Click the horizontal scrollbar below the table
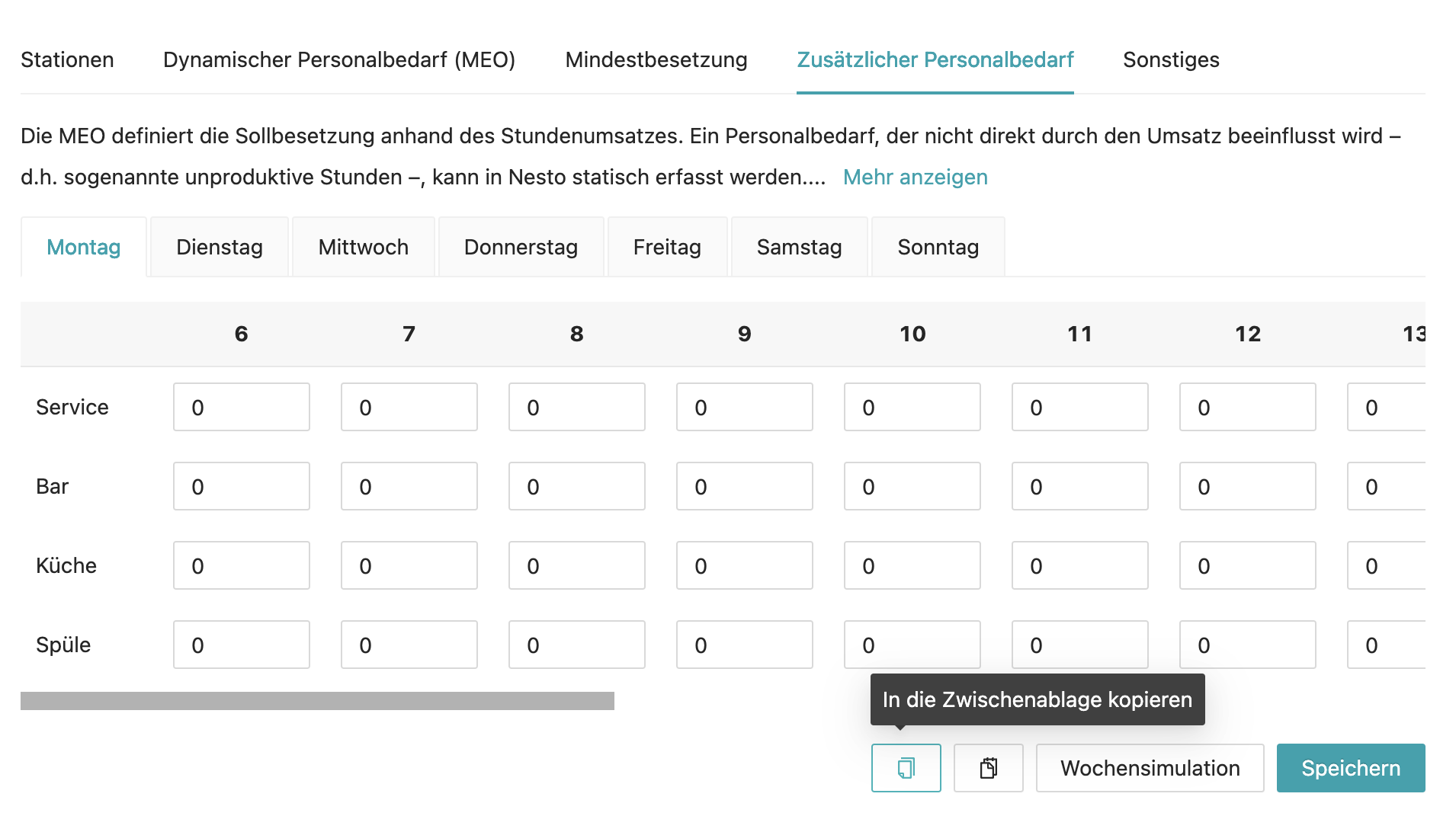 click(x=317, y=701)
